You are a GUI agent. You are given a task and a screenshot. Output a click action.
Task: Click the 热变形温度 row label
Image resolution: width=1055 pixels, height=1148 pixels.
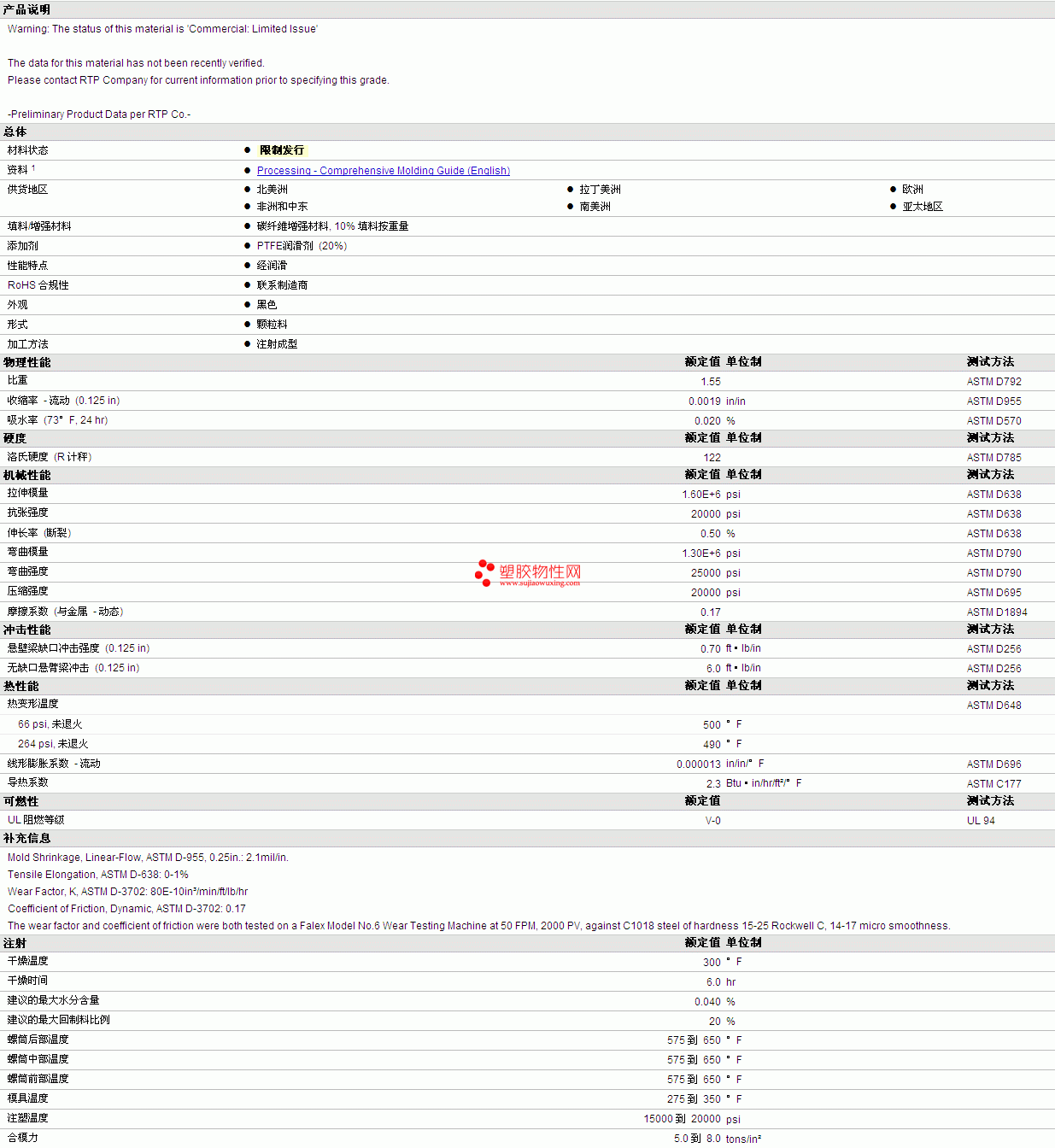tap(33, 704)
